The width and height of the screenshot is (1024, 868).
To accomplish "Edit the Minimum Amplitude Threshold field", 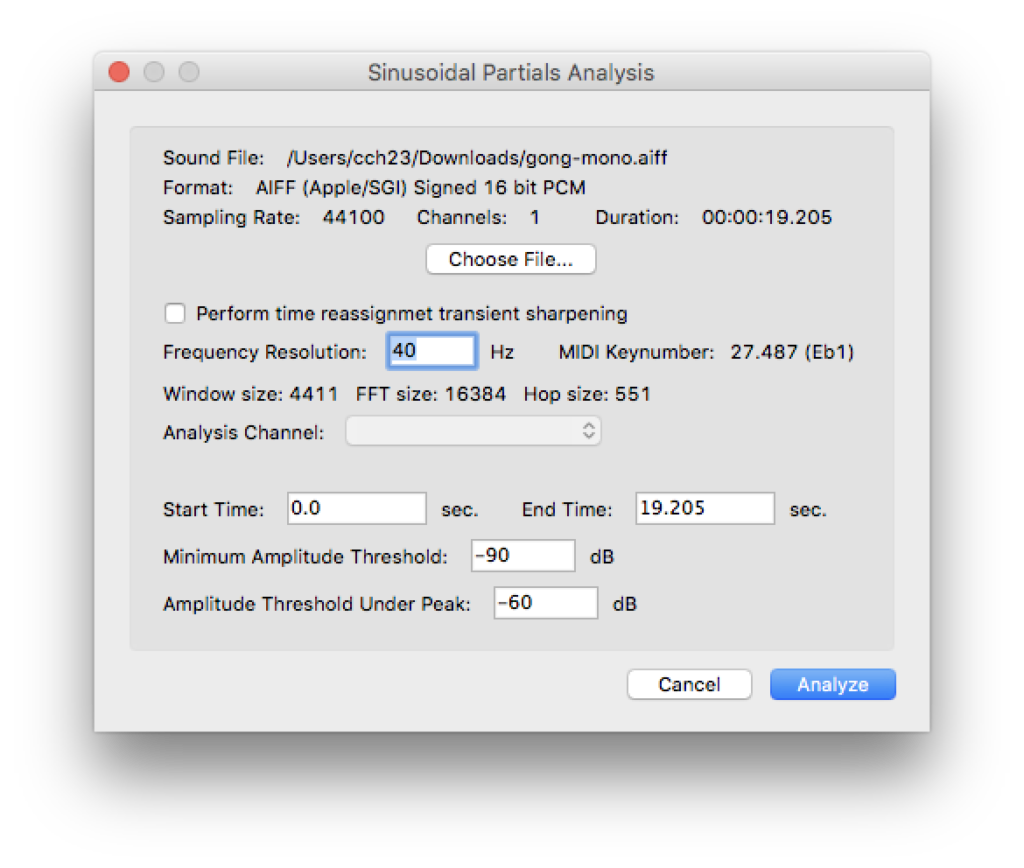I will [523, 556].
